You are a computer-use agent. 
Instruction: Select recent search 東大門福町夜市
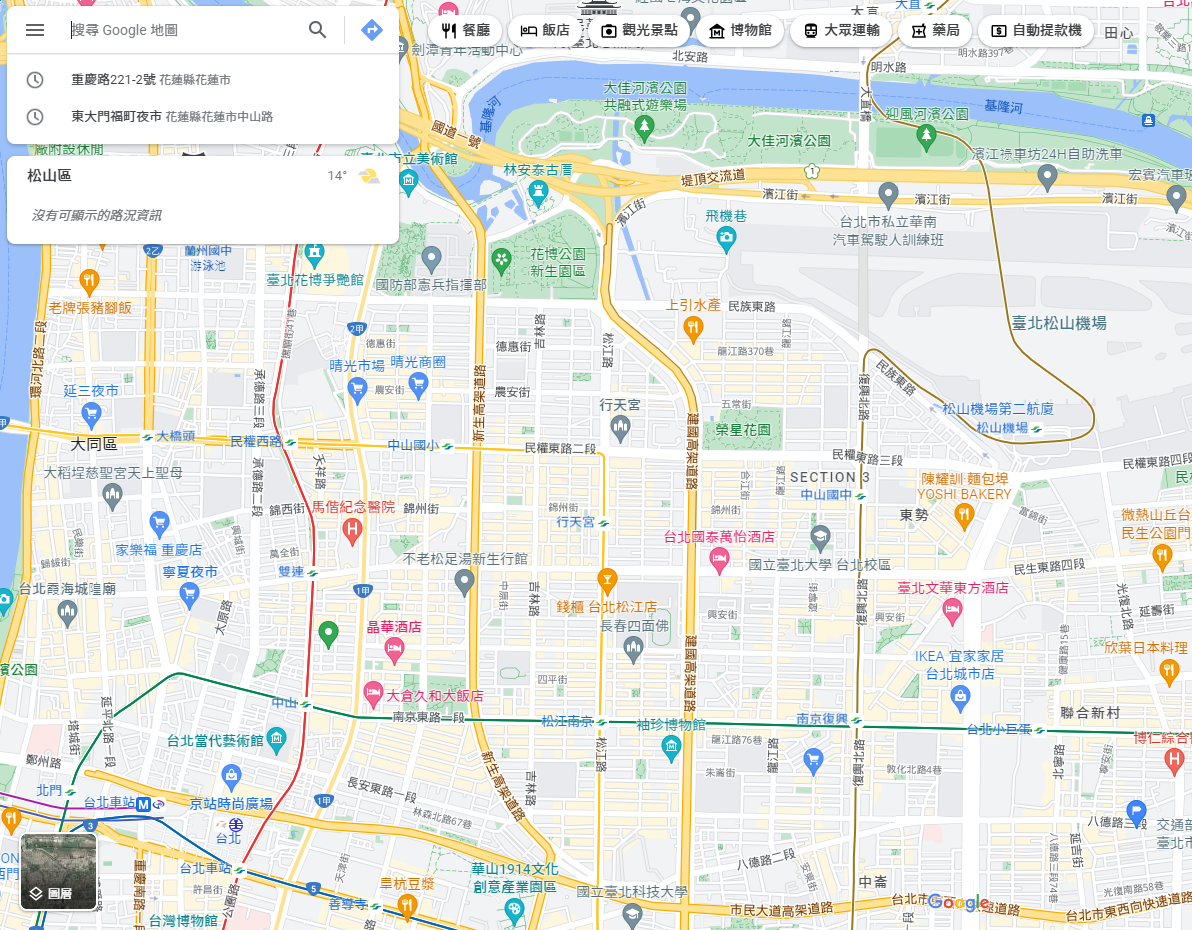[202, 116]
